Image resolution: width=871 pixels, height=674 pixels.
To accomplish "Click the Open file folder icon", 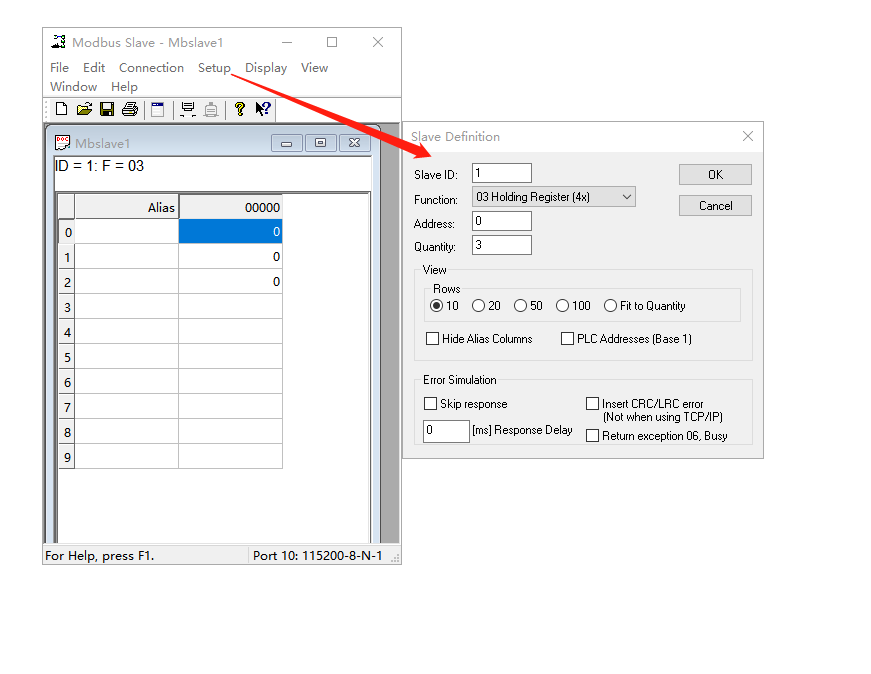I will click(x=84, y=109).
